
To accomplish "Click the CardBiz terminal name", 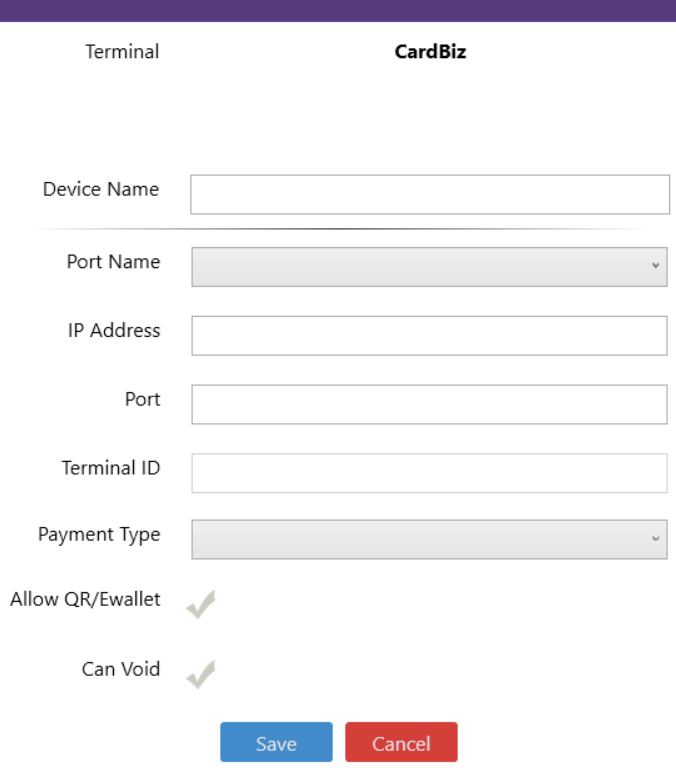I will click(430, 52).
